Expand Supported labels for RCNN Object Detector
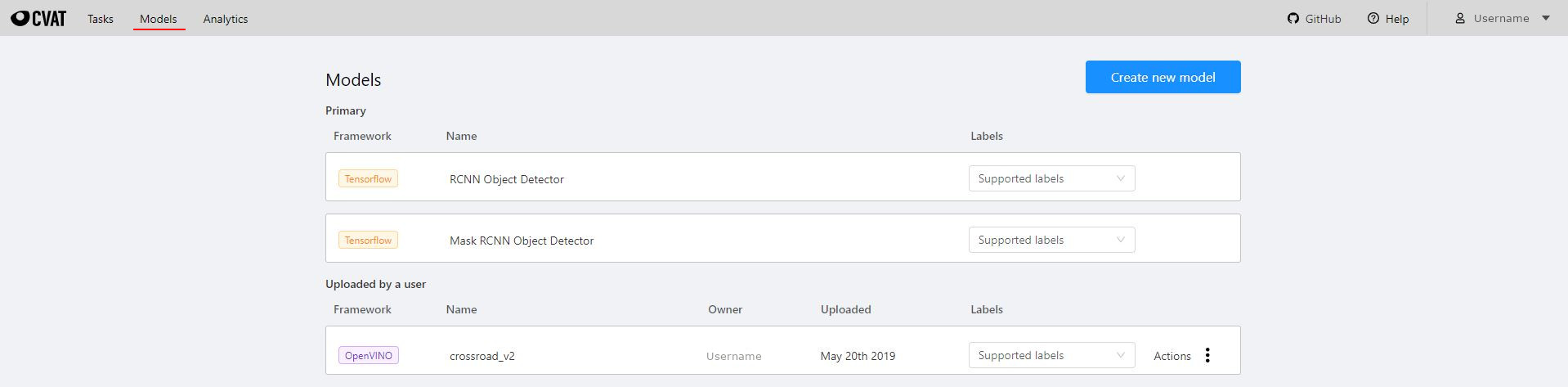 (1051, 178)
